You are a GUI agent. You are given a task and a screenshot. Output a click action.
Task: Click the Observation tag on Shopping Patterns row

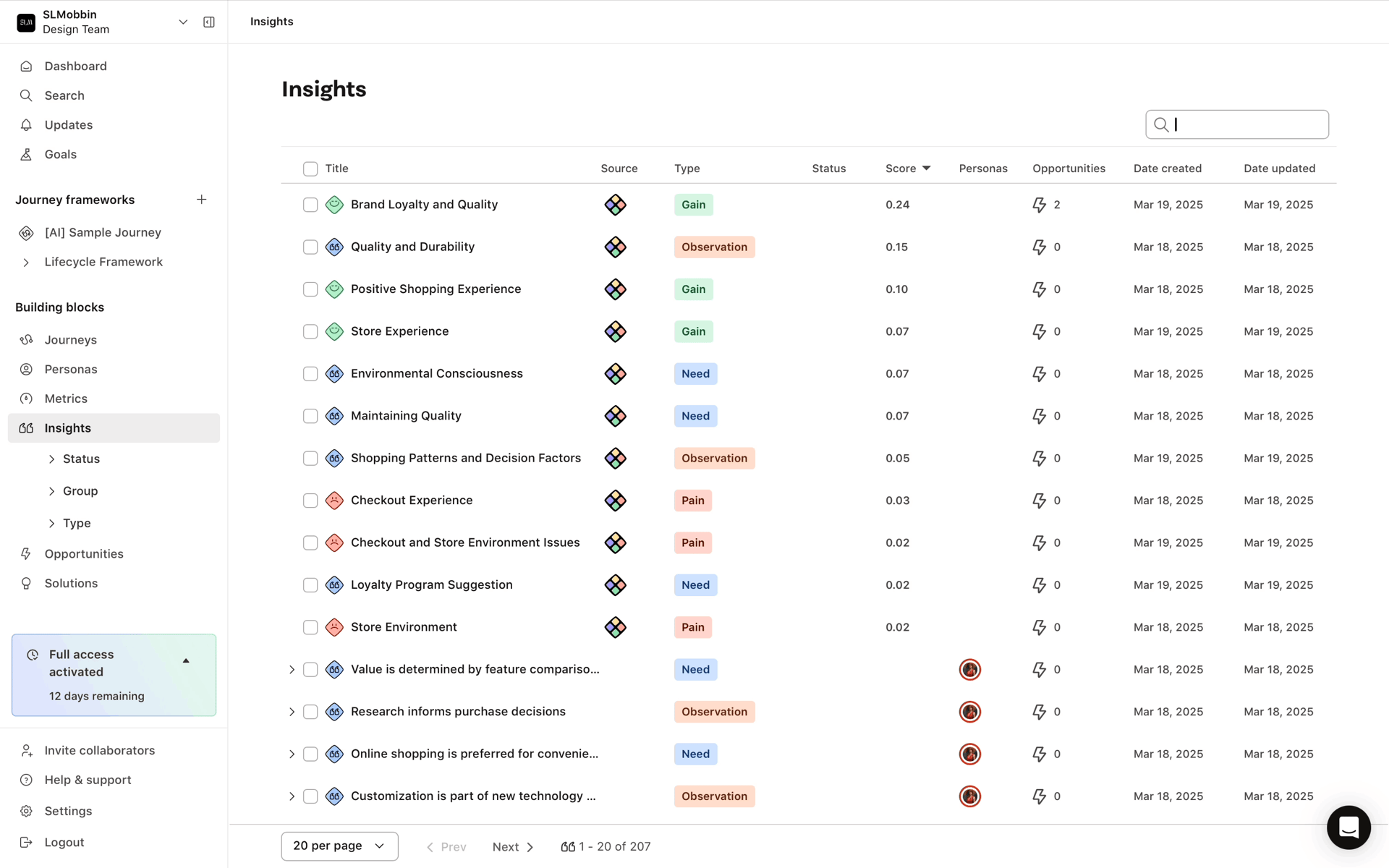(x=714, y=459)
